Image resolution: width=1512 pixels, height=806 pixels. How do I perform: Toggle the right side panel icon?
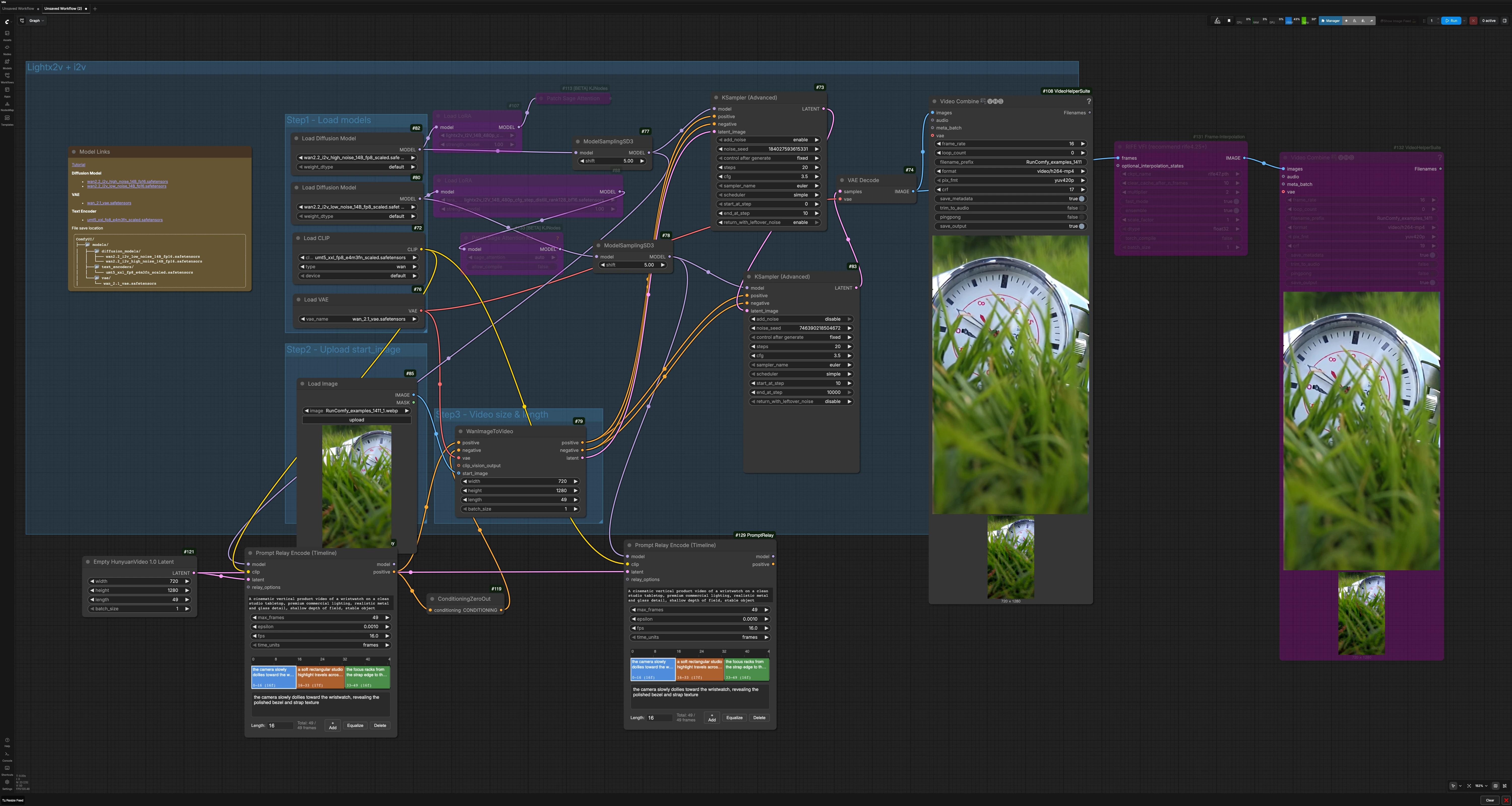pyautogui.click(x=1504, y=21)
